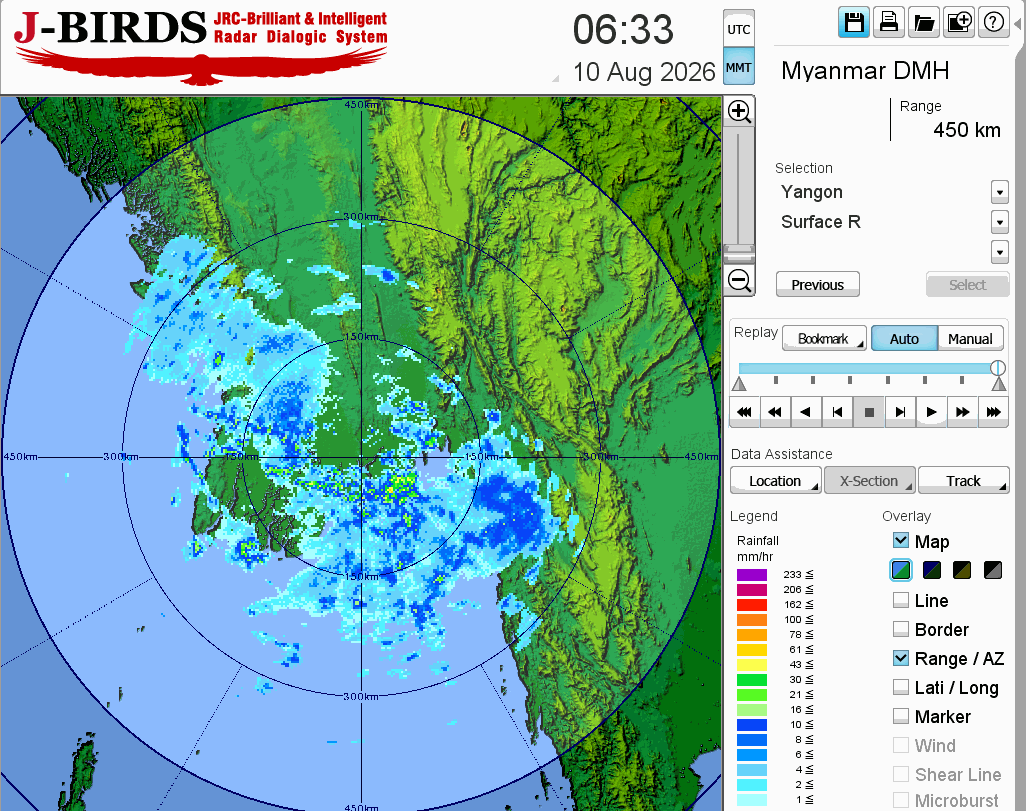This screenshot has height=811, width=1030.
Task: Open the Track data assistance menu
Action: (x=964, y=481)
